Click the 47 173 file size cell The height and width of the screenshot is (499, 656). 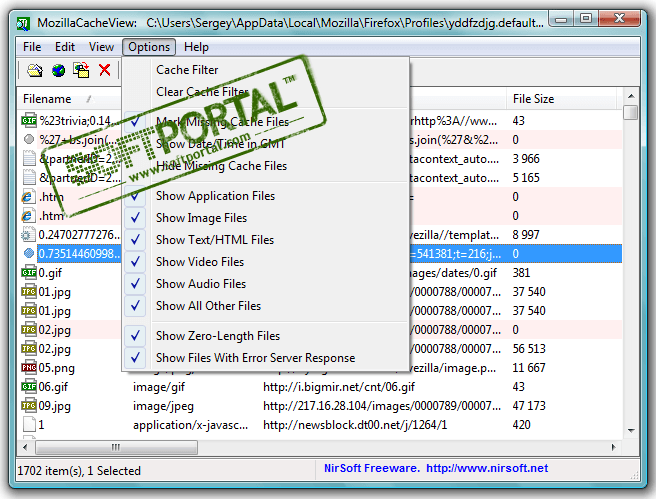(529, 406)
